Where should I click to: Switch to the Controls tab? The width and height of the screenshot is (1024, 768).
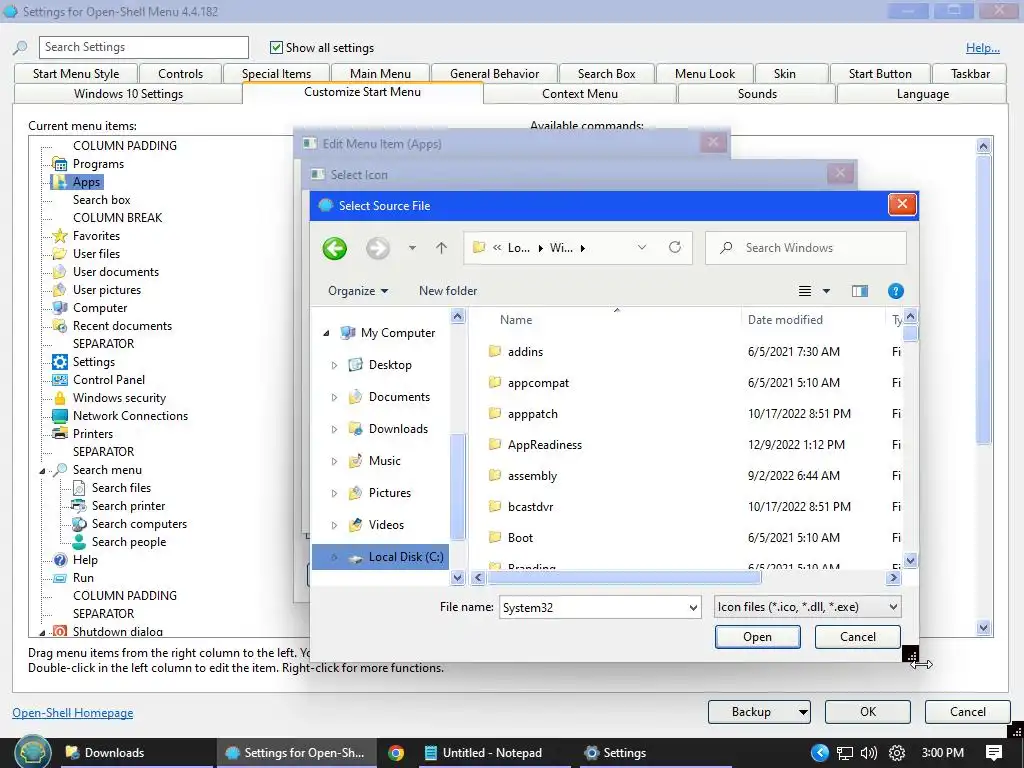coord(180,74)
